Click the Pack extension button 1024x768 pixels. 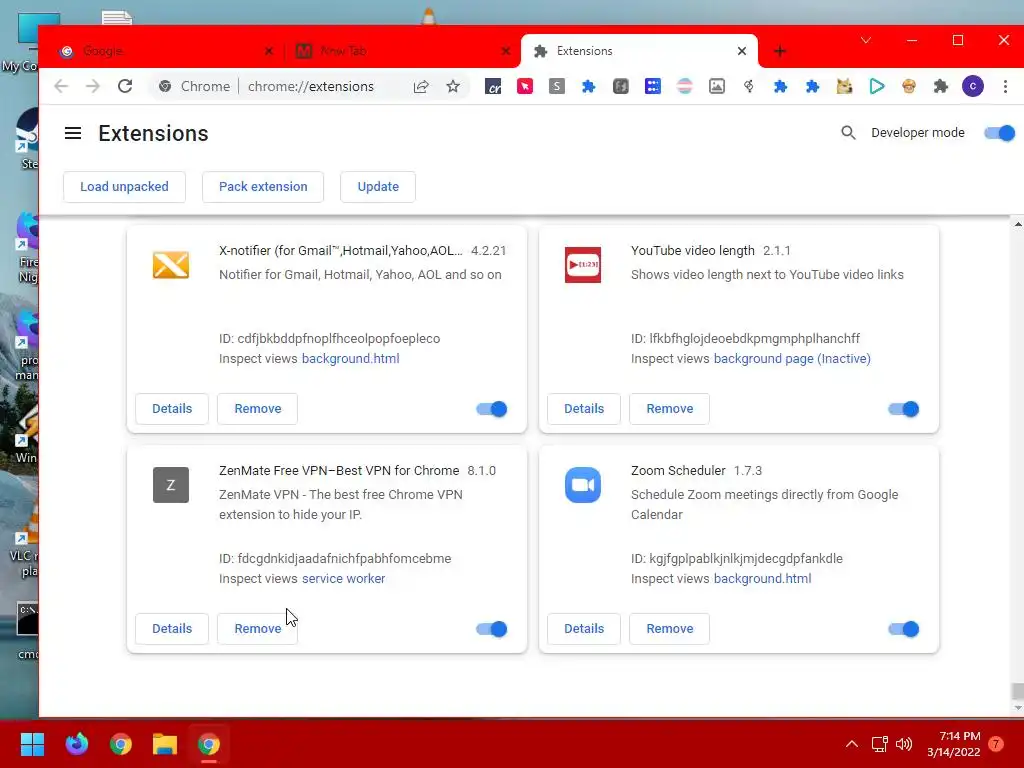tap(263, 187)
